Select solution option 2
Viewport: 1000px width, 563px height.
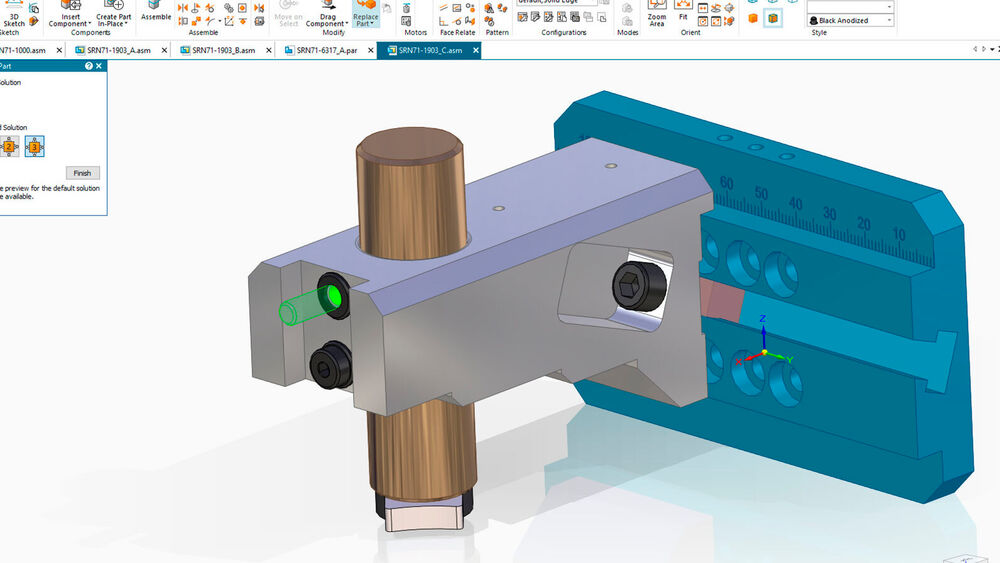(9, 147)
